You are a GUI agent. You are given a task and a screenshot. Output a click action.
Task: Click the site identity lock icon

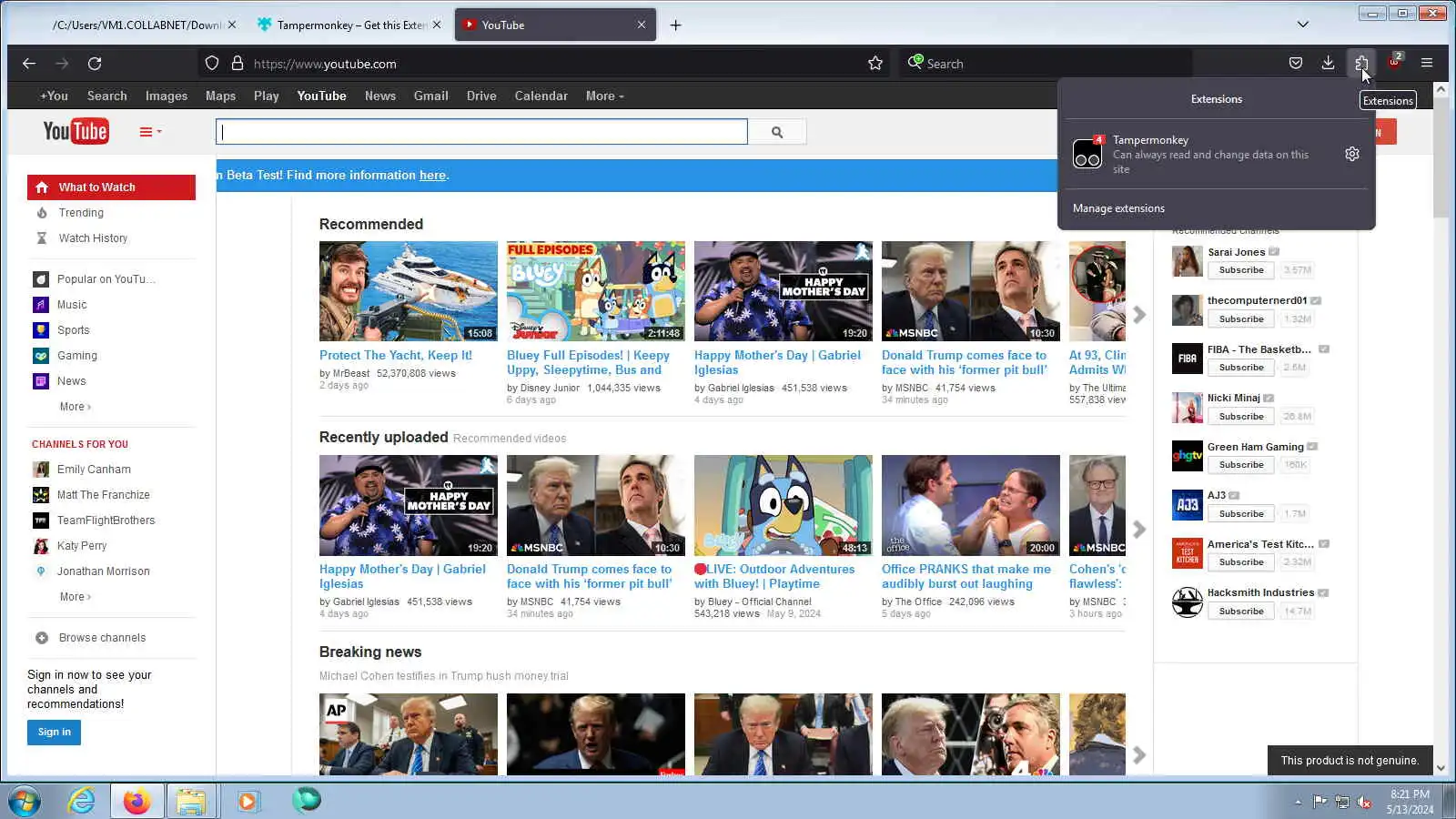pyautogui.click(x=238, y=64)
